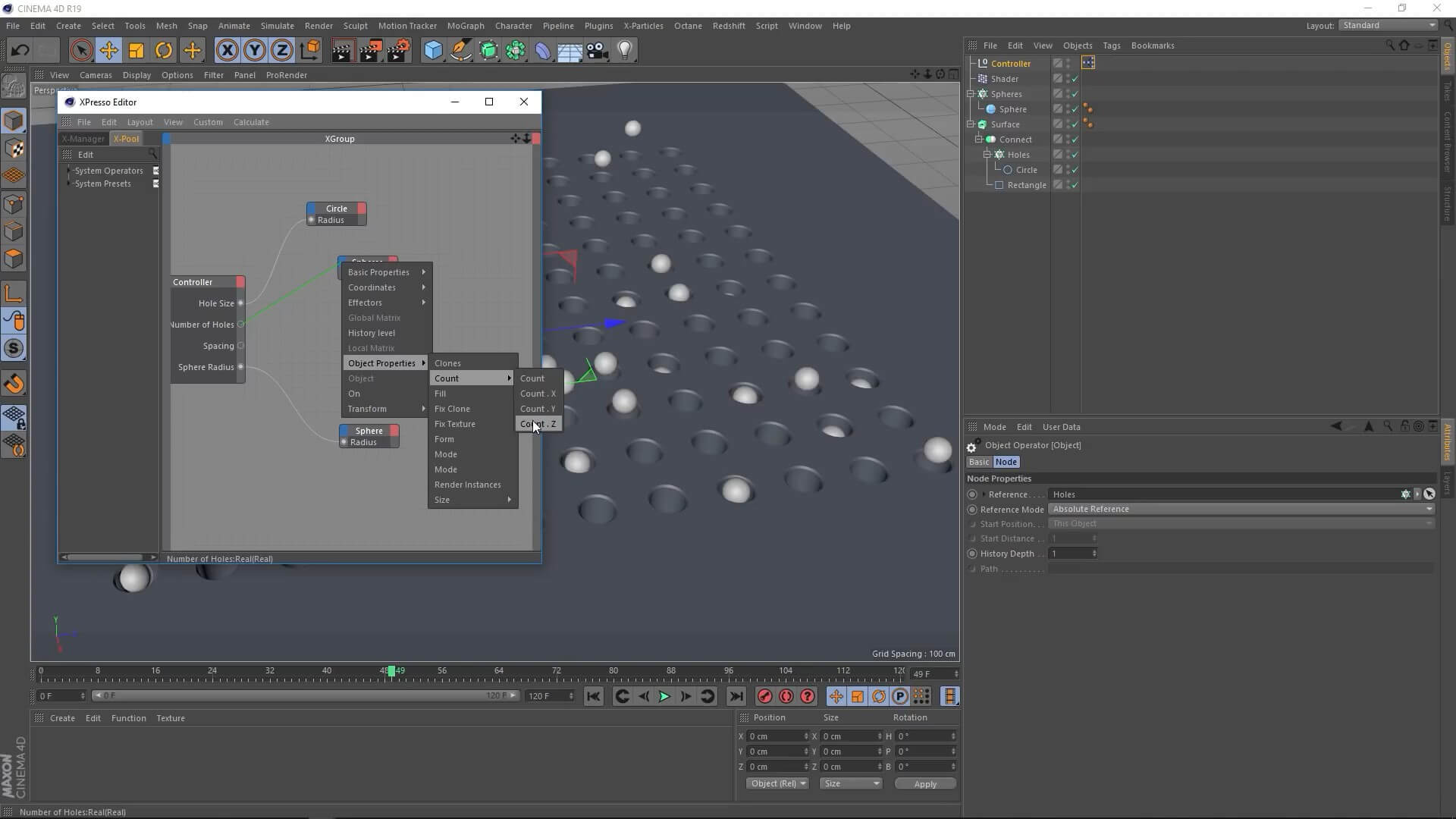Image resolution: width=1456 pixels, height=819 pixels.
Task: Choose Count . Z from submenu
Action: tap(538, 424)
